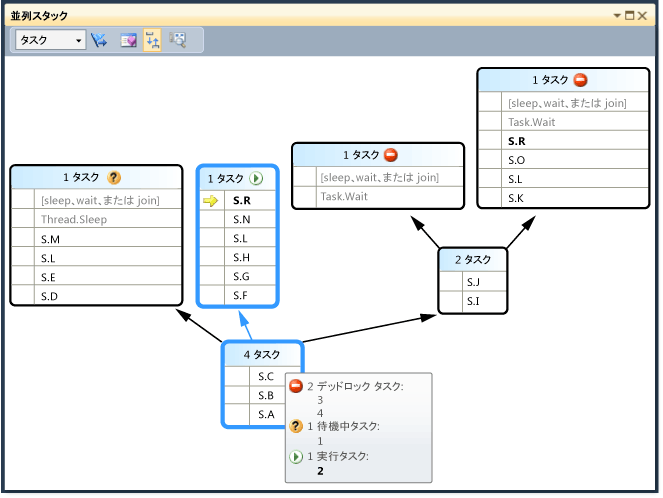Select the S.E stack frame
Image resolution: width=663 pixels, height=498 pixels.
48,277
